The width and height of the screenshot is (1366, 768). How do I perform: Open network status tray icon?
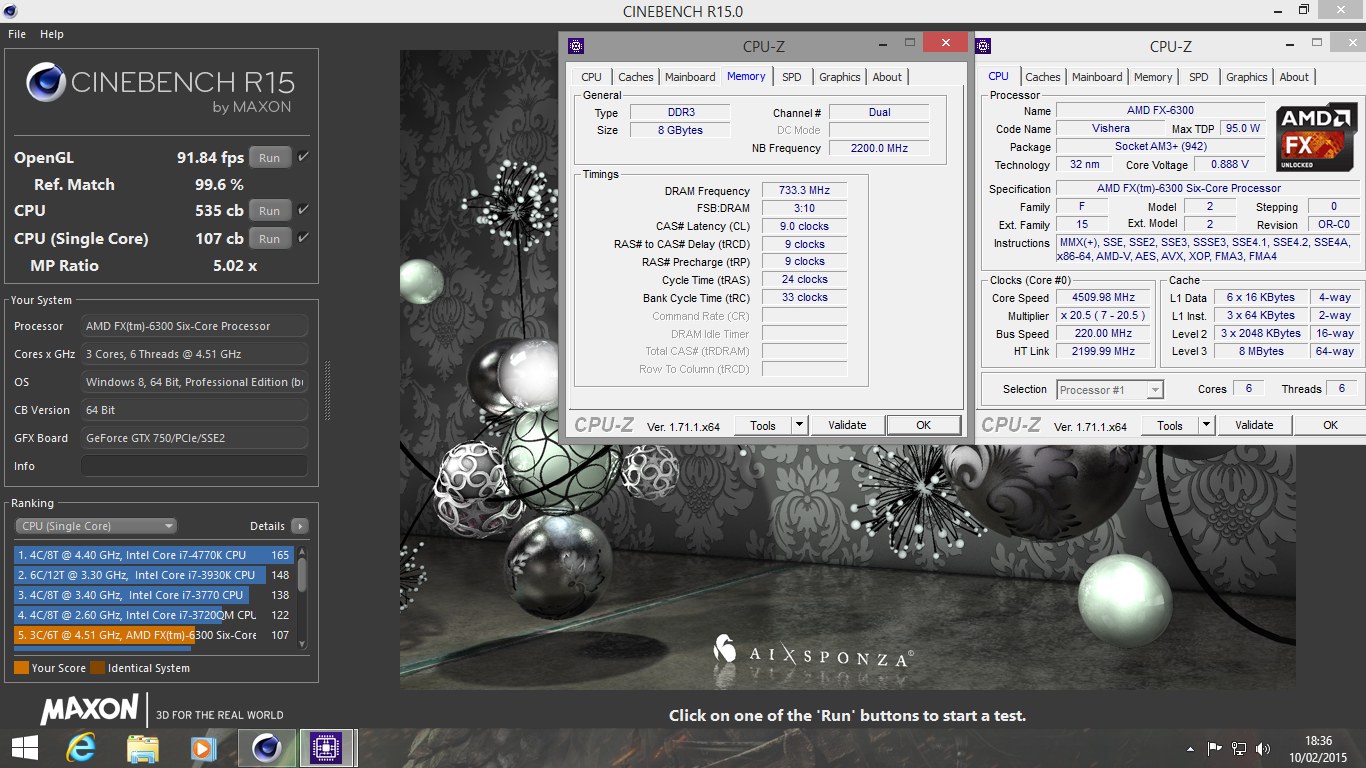1239,748
